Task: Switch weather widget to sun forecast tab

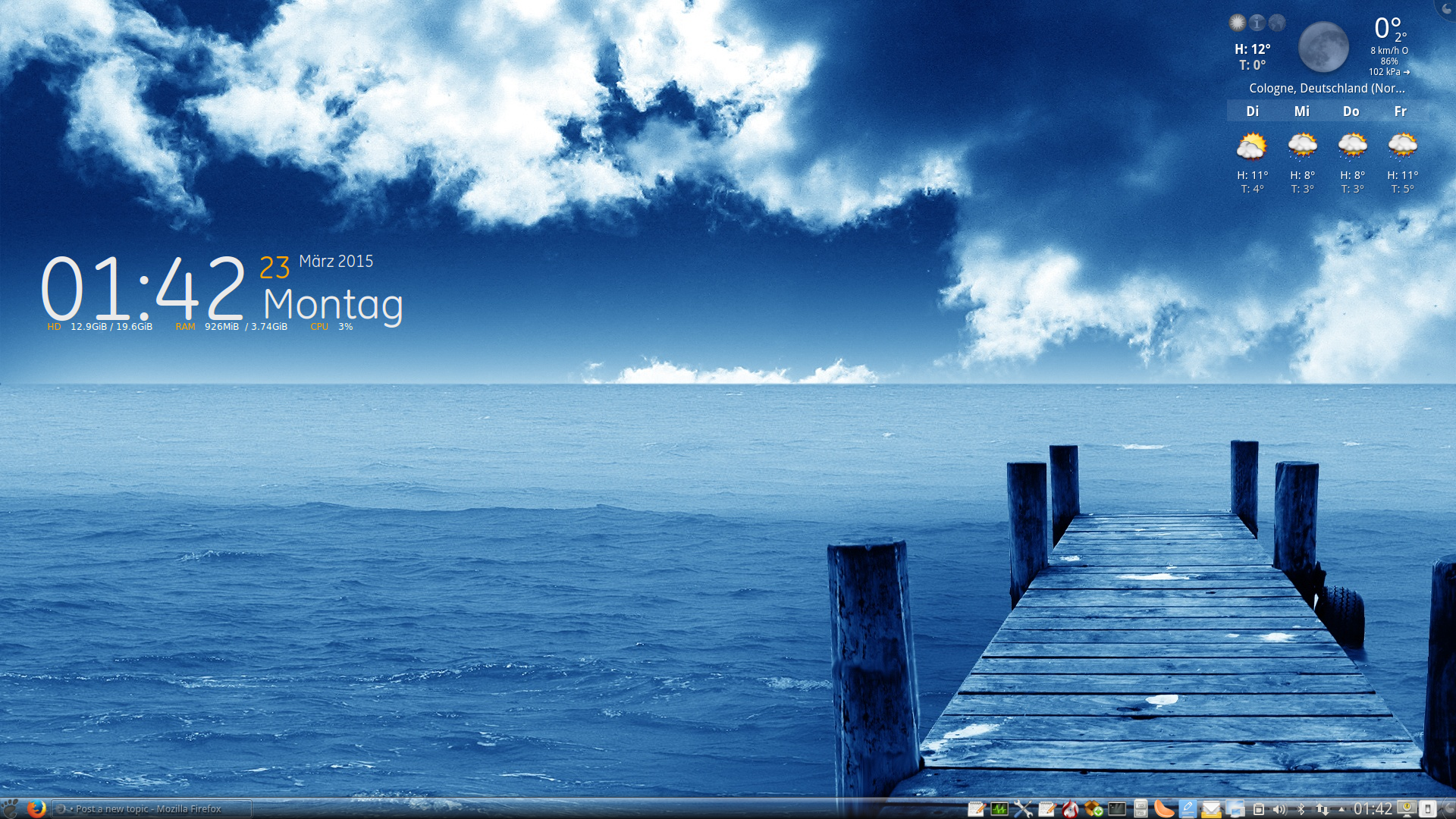Action: [1237, 23]
